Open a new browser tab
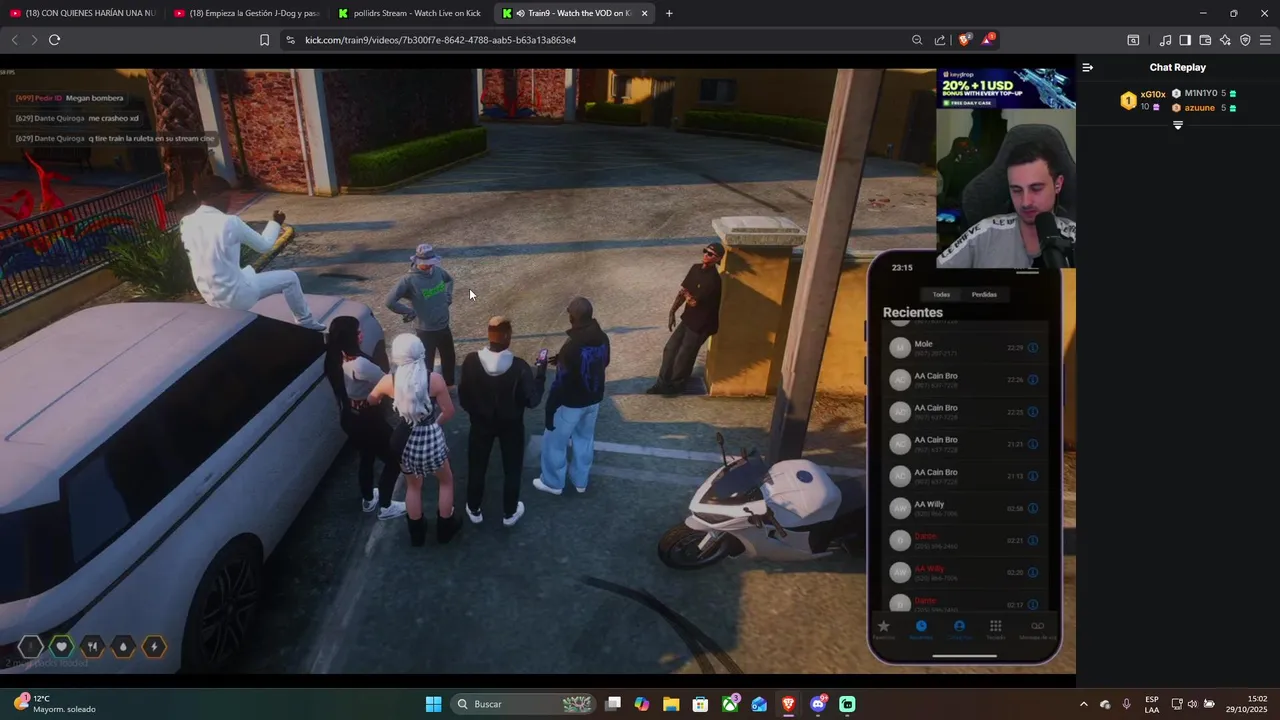Viewport: 1280px width, 720px height. point(669,13)
